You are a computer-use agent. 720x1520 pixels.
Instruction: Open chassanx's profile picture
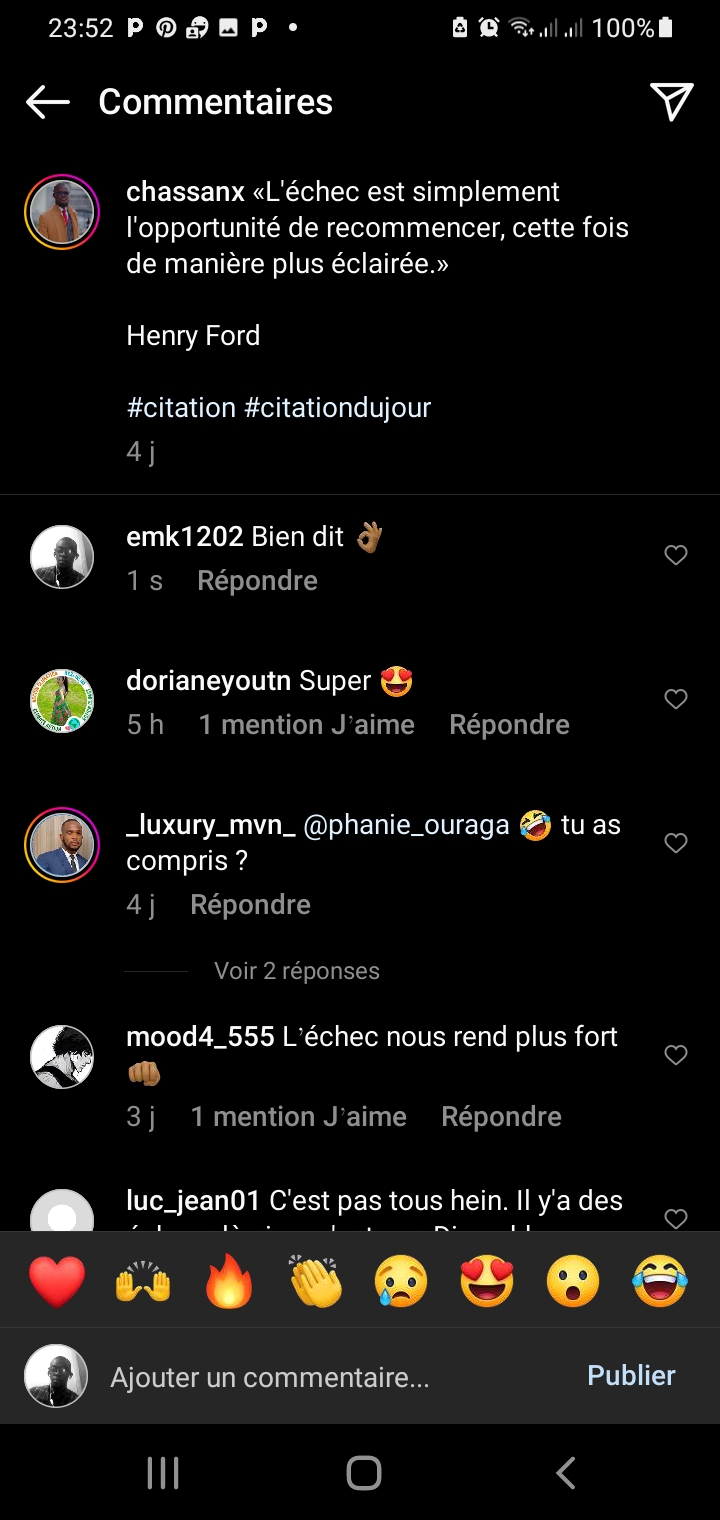(x=62, y=212)
